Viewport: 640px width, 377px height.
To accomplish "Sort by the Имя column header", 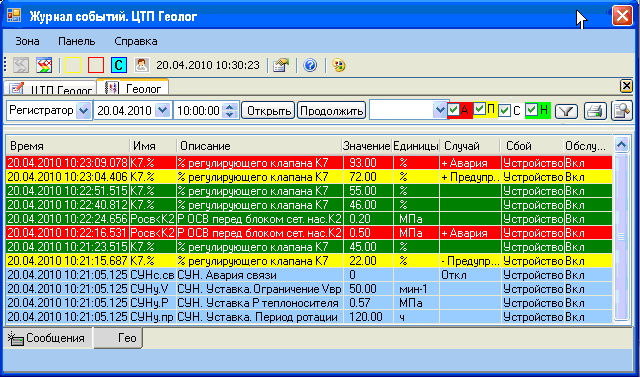I will tap(153, 146).
